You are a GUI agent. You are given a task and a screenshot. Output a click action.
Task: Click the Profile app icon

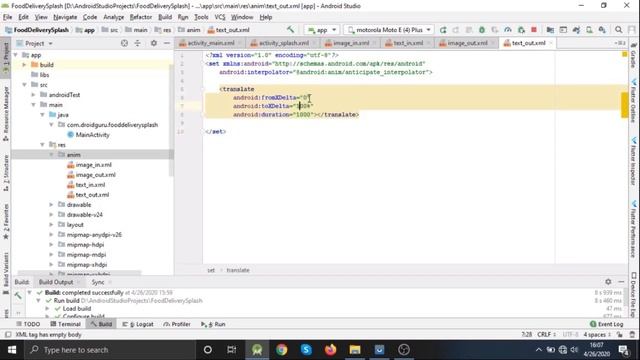[508, 30]
